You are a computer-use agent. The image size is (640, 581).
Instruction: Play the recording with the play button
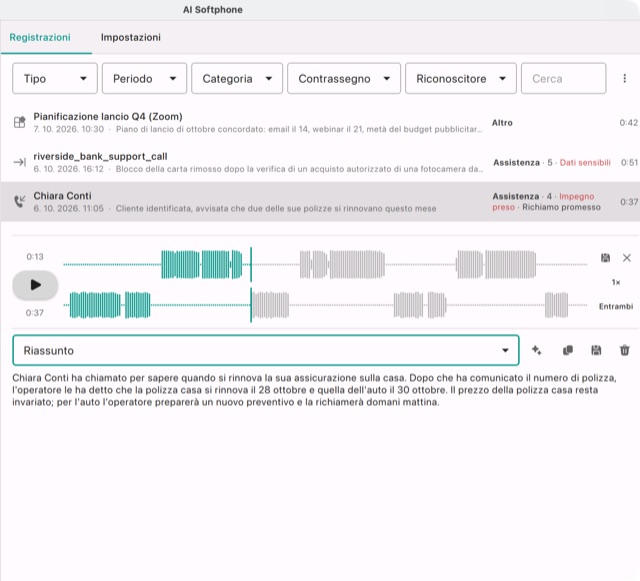click(35, 285)
